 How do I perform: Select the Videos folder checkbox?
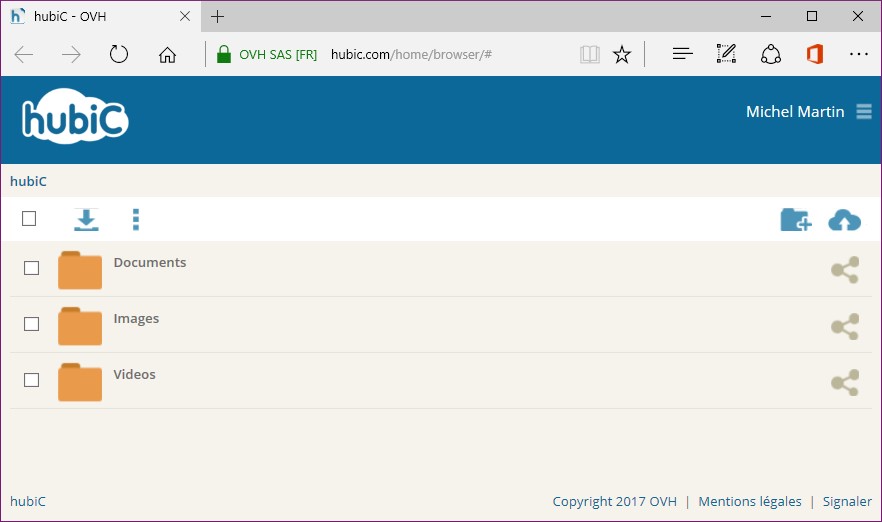32,380
